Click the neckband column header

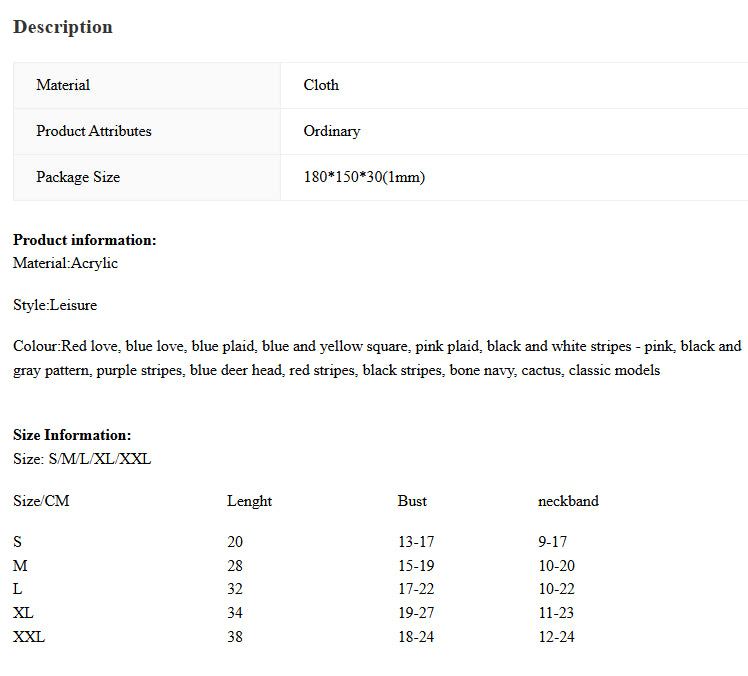[568, 501]
